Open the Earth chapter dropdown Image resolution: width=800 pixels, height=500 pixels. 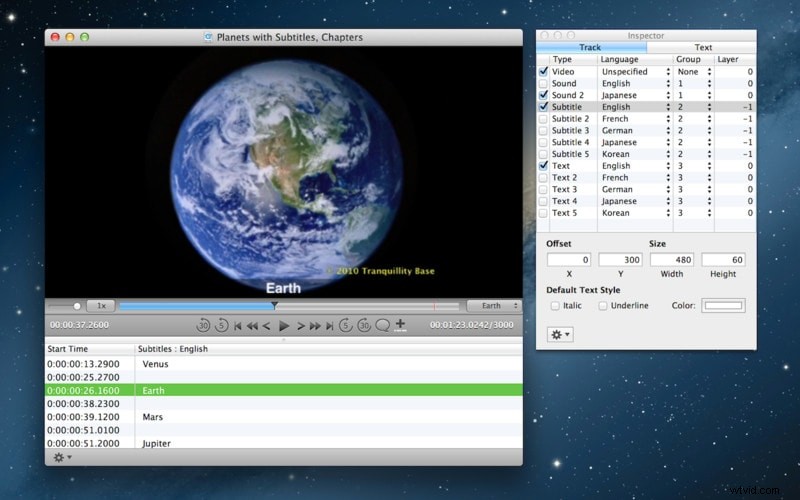(x=493, y=306)
